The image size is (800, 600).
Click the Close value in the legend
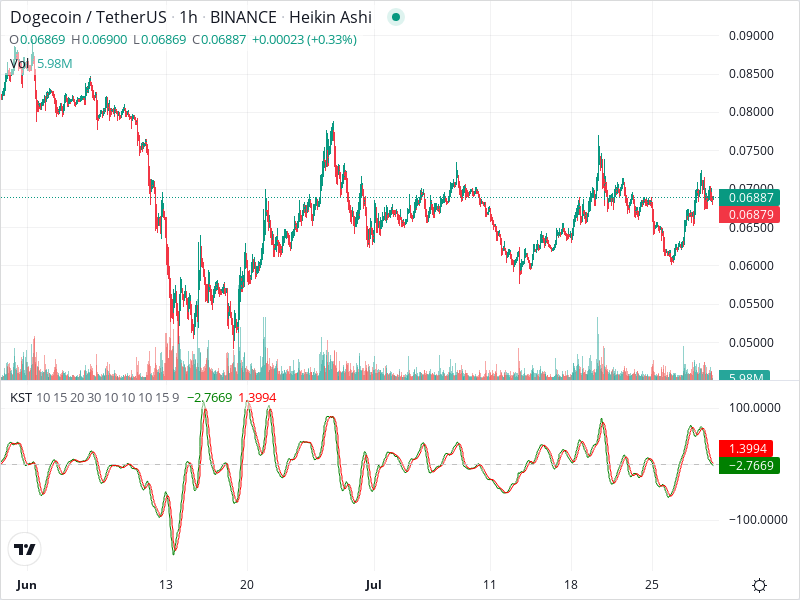tap(223, 40)
